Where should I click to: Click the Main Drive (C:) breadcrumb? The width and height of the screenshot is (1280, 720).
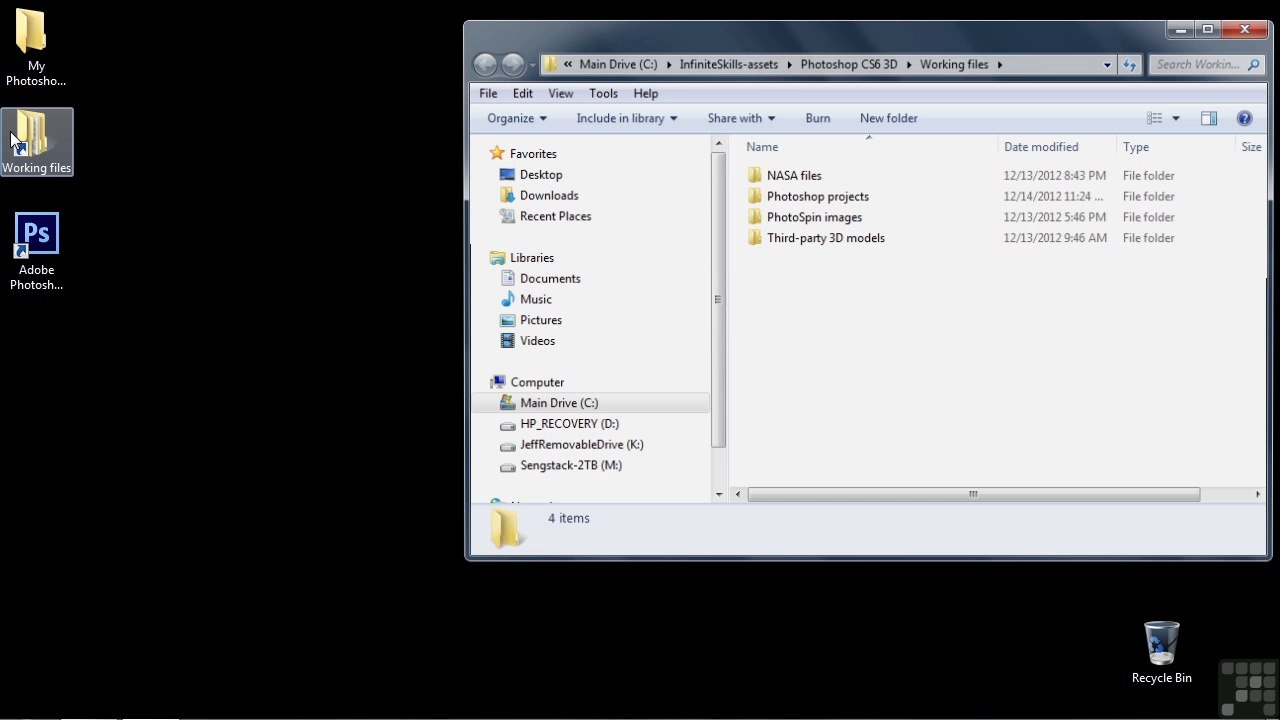point(618,64)
